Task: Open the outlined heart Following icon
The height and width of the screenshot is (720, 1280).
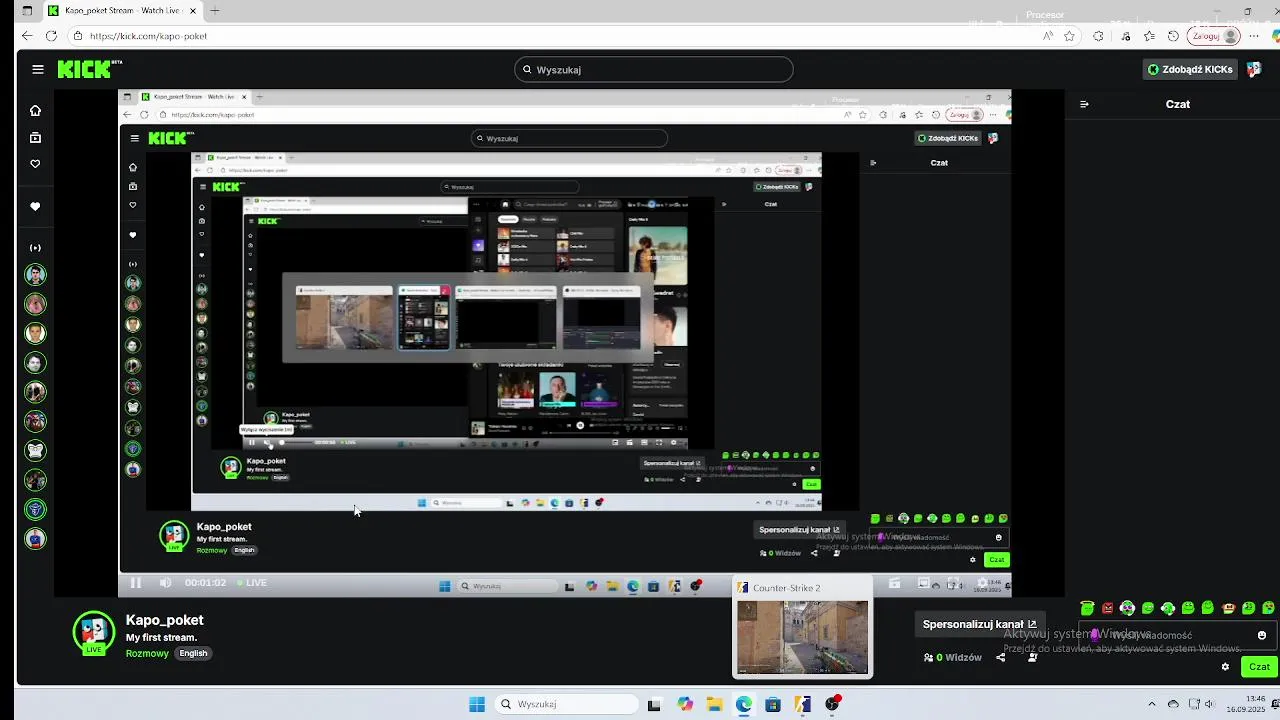Action: click(x=35, y=164)
